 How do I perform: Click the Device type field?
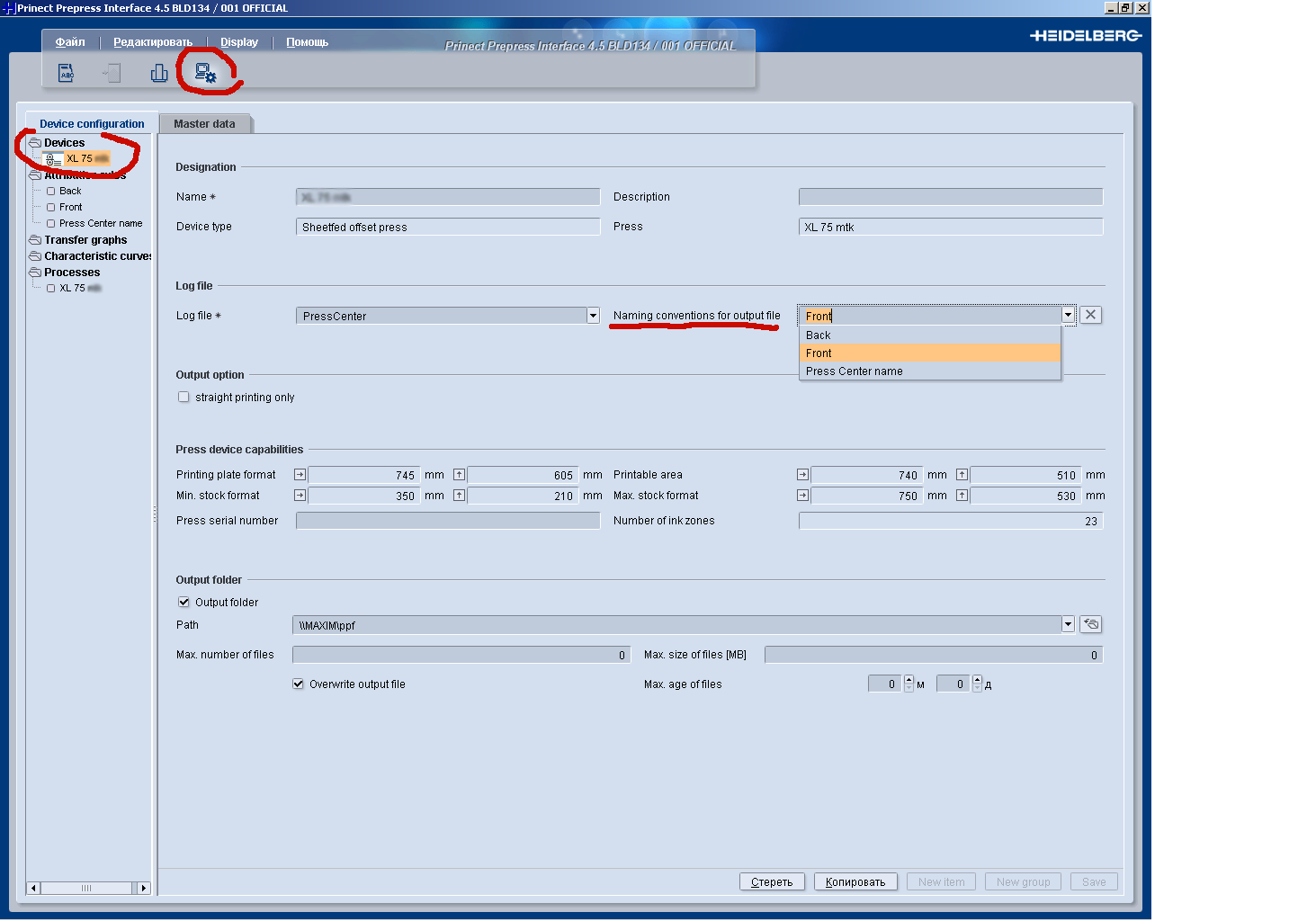[x=448, y=227]
